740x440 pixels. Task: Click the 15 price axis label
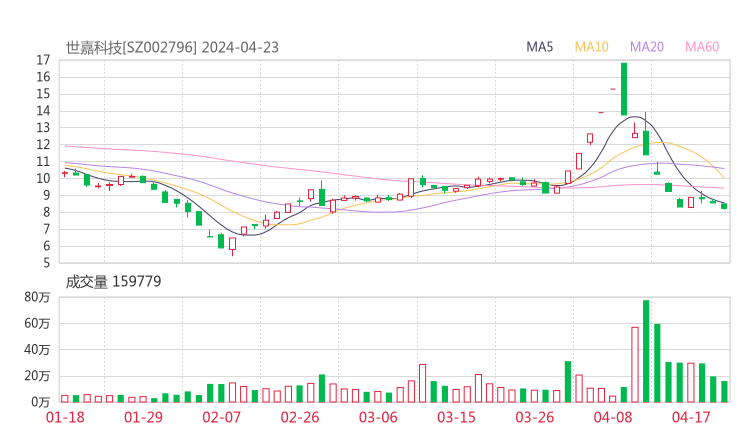(x=43, y=94)
